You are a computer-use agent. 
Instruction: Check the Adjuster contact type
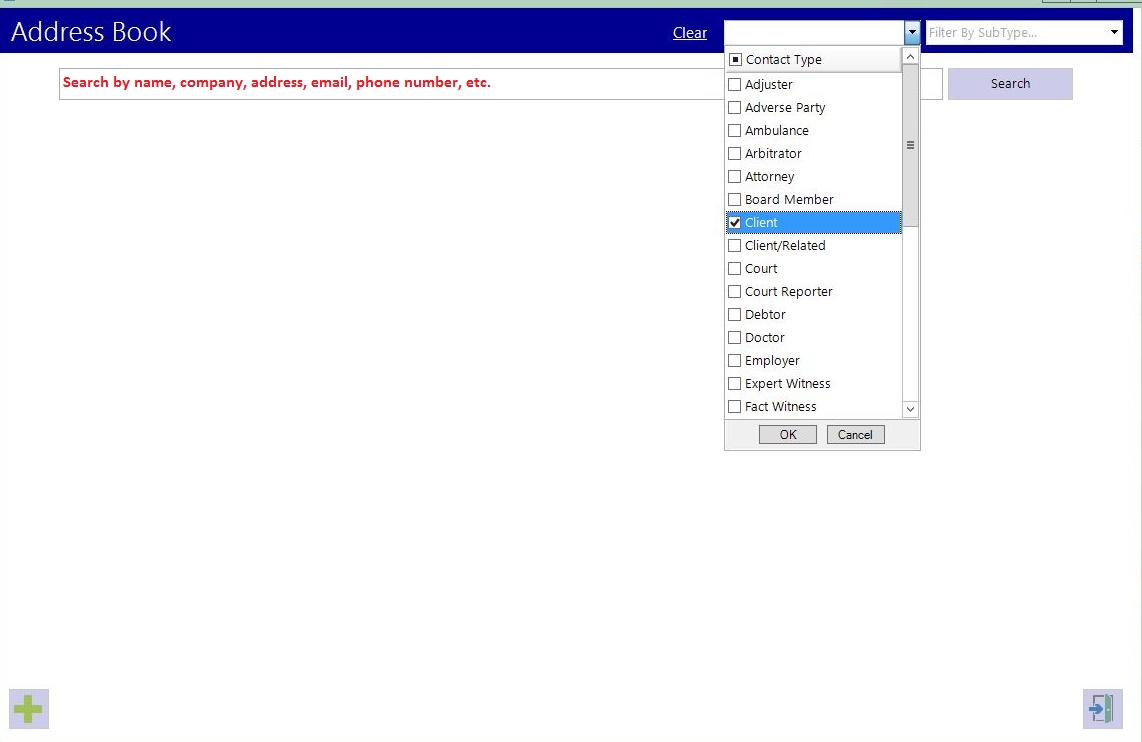pyautogui.click(x=735, y=84)
